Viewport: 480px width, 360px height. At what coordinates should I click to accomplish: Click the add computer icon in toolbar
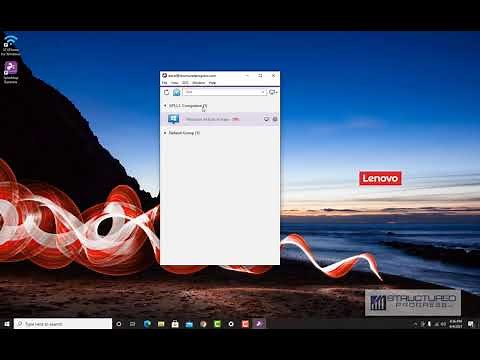point(273,92)
